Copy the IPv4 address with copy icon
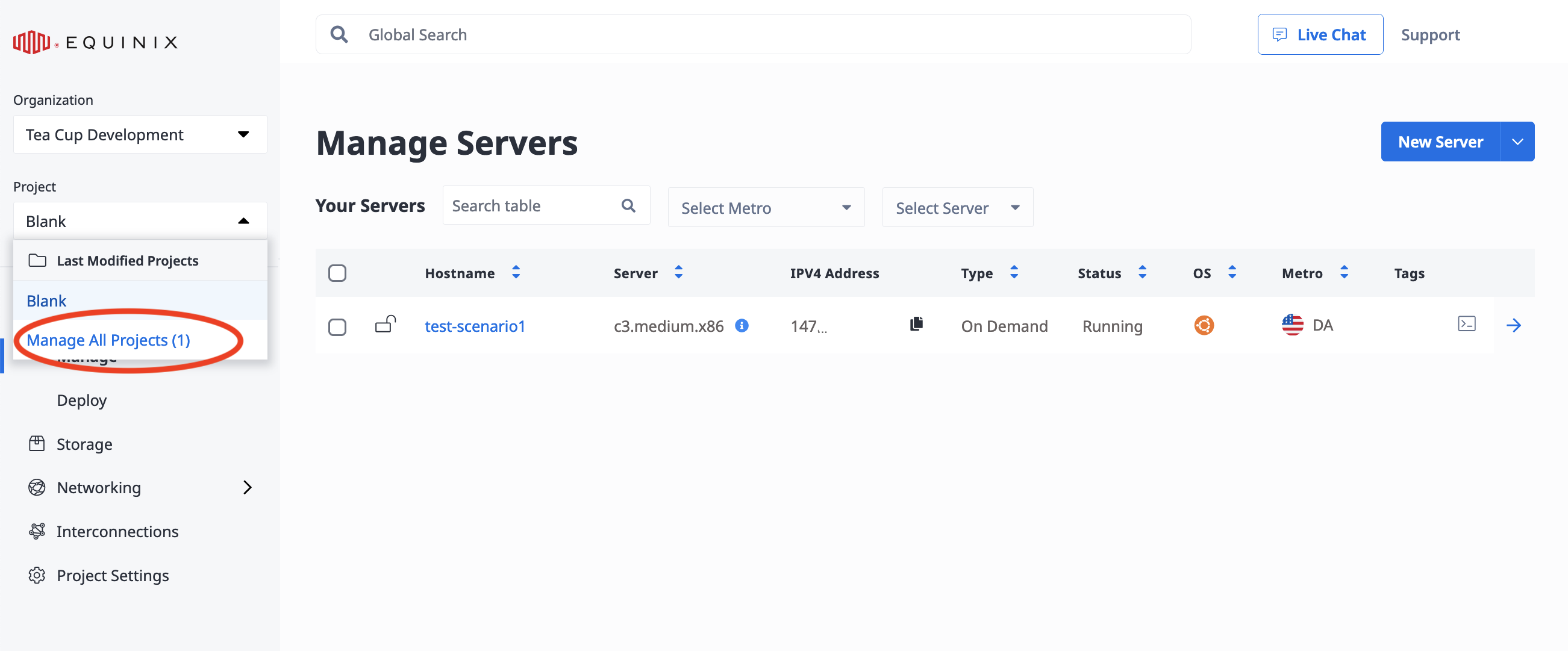This screenshot has height=651, width=1568. click(x=916, y=323)
